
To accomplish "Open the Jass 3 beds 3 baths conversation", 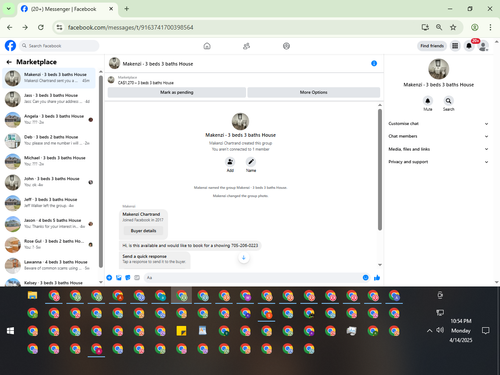I will tap(49, 99).
